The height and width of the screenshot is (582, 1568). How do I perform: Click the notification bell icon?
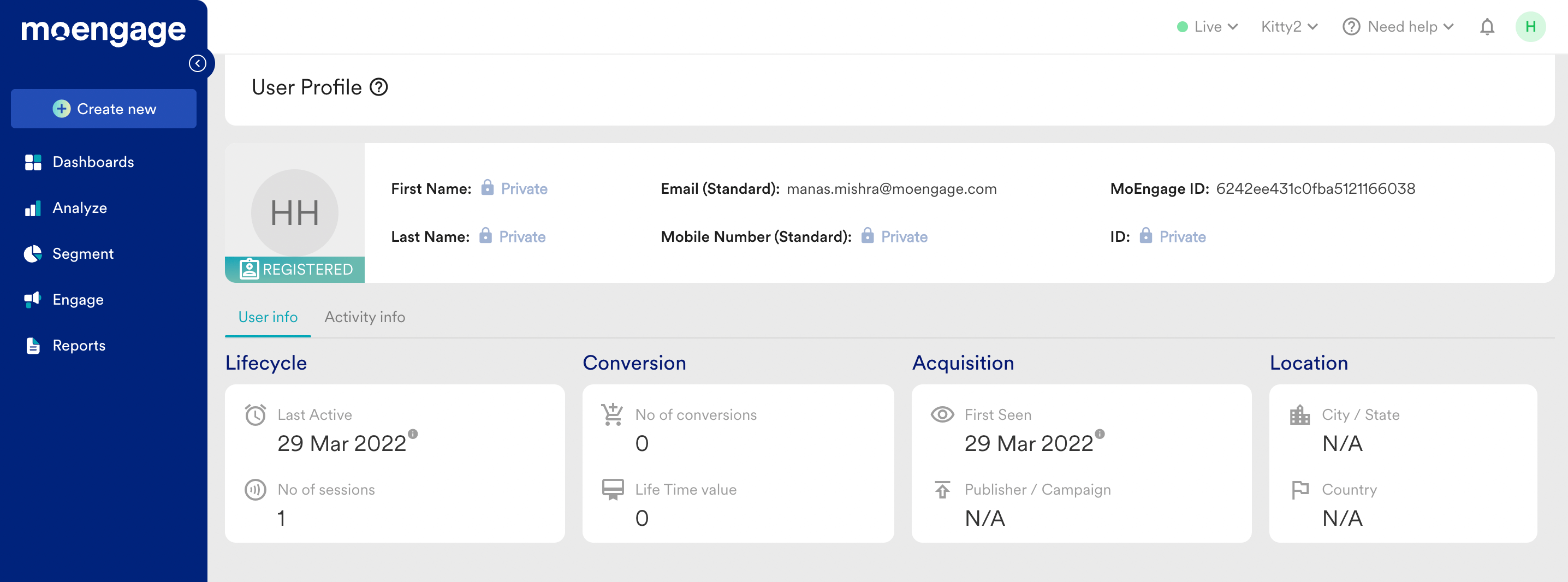pos(1487,27)
